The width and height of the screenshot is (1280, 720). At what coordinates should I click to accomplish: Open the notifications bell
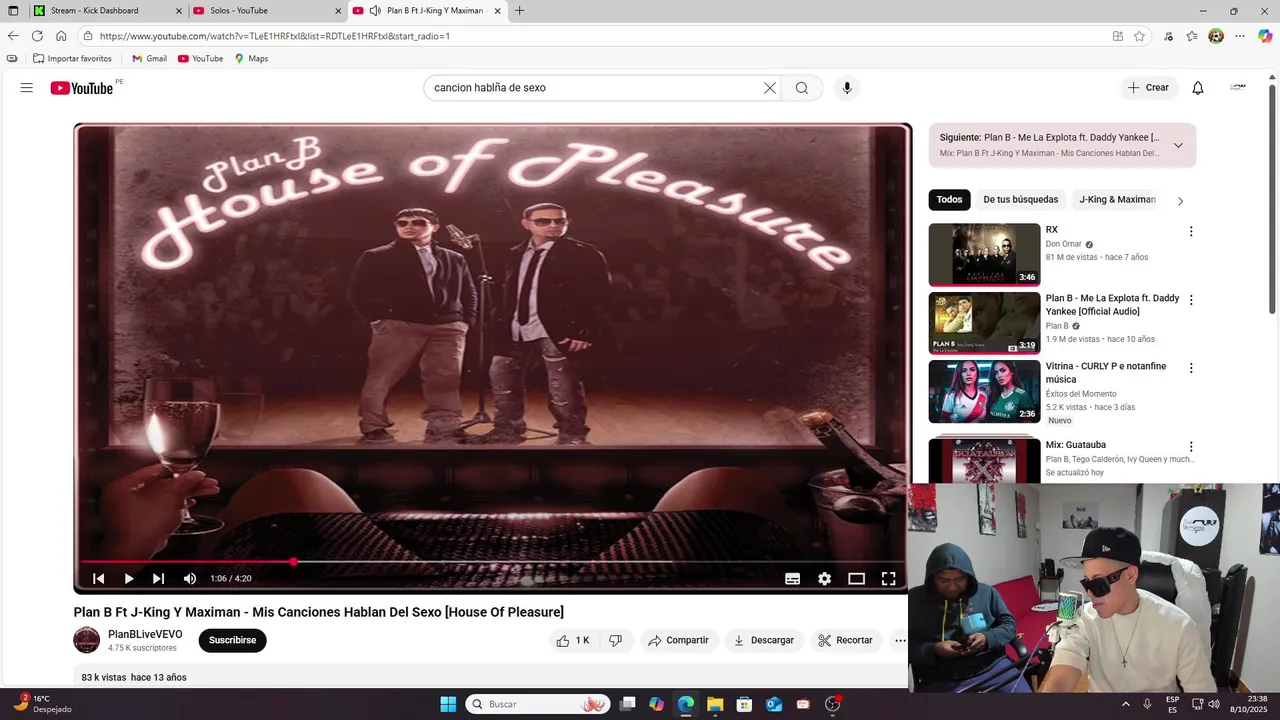(x=1197, y=88)
